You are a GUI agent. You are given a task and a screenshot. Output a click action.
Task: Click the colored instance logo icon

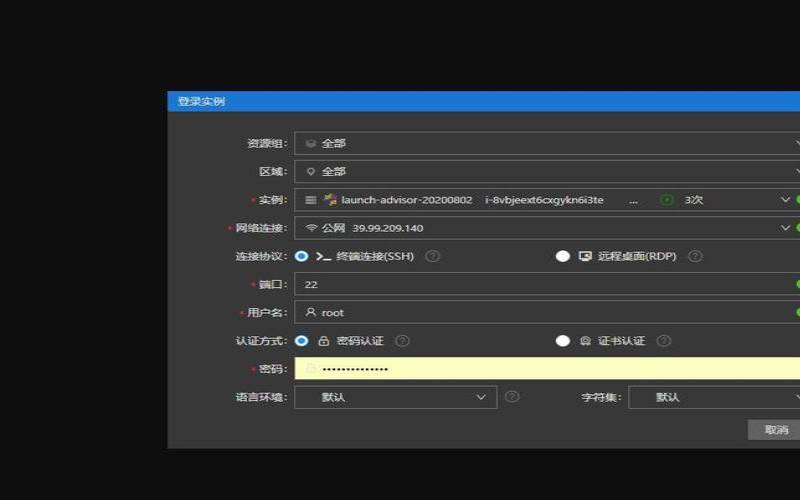click(x=331, y=199)
